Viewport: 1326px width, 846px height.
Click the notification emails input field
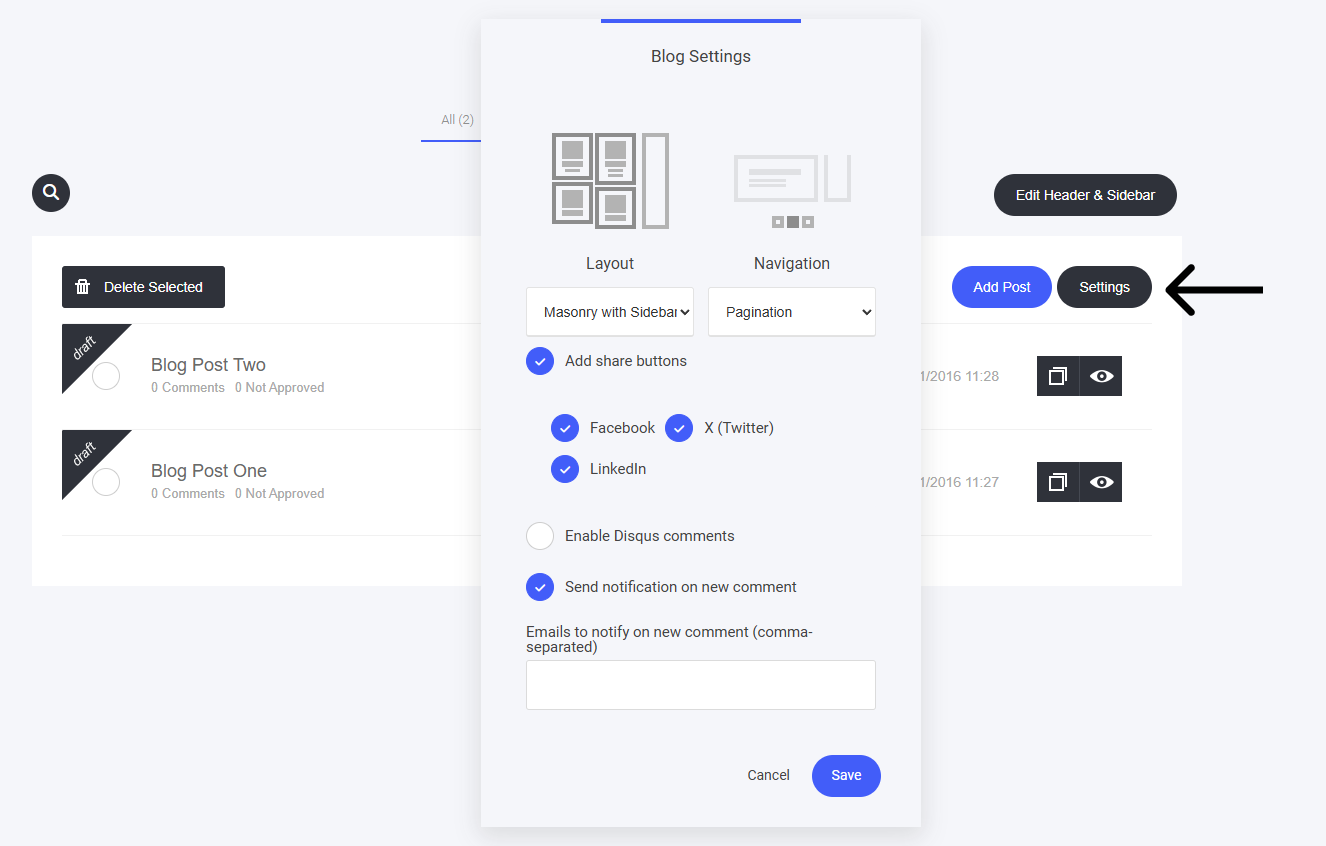(x=701, y=685)
